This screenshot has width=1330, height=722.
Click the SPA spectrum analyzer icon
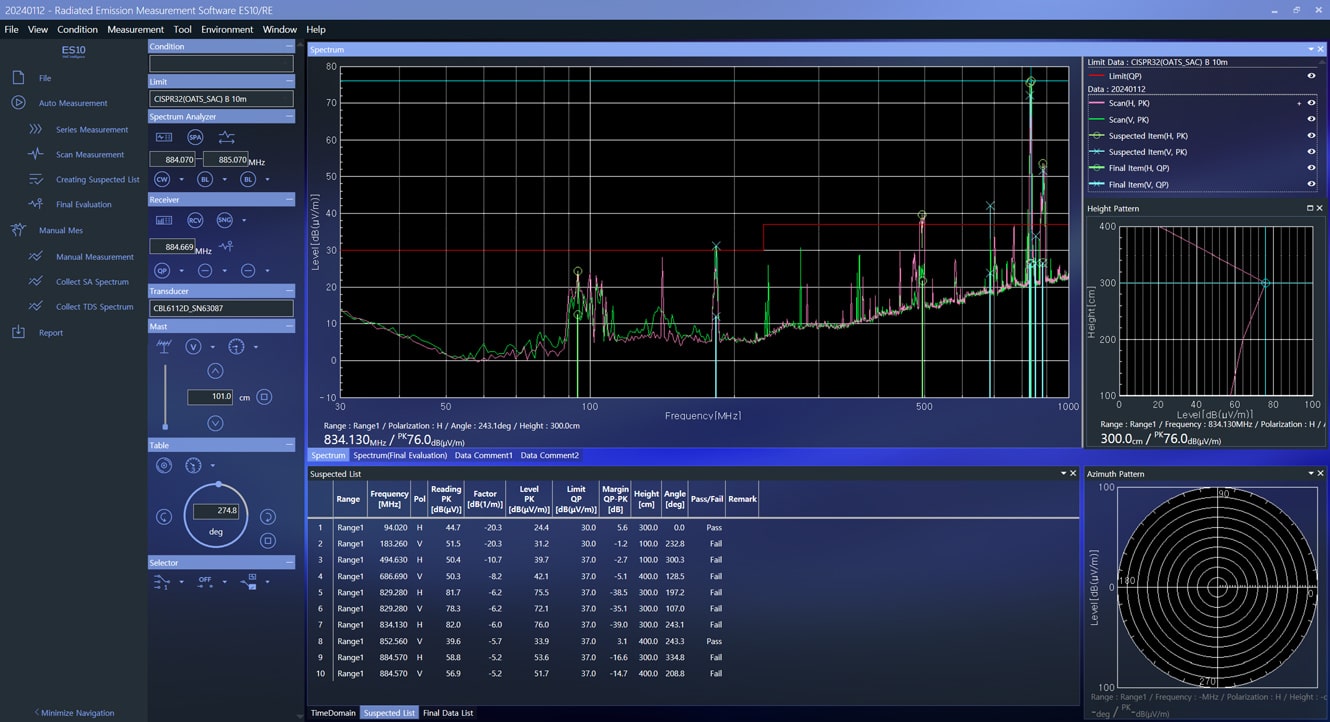195,137
